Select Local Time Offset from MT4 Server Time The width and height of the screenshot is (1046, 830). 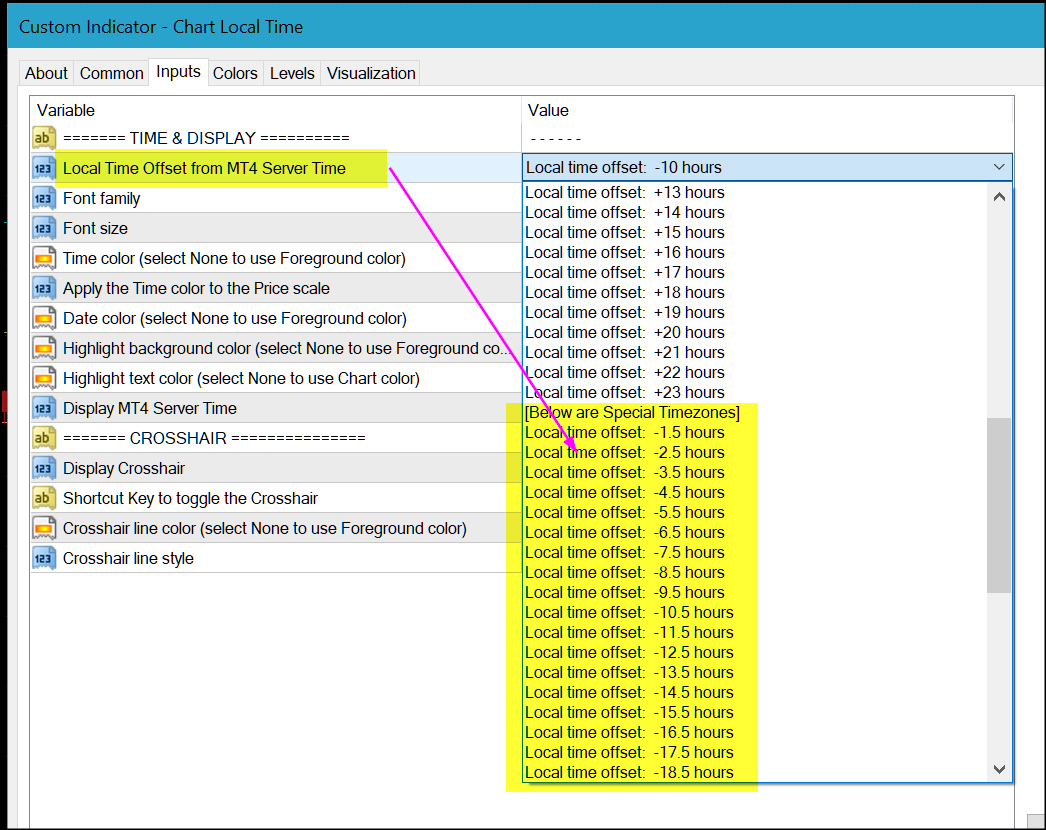(276, 168)
